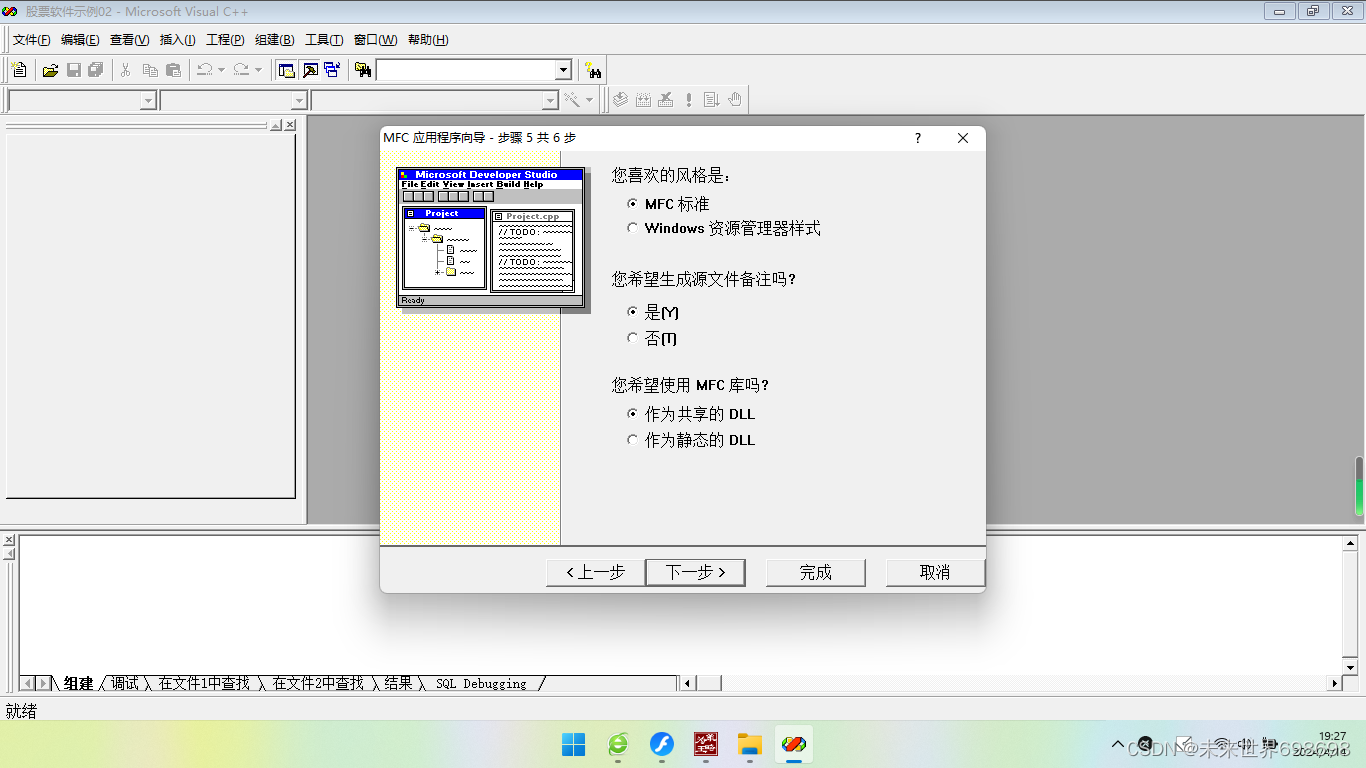Click the Undo arrow icon
This screenshot has height=768, width=1366.
point(204,70)
